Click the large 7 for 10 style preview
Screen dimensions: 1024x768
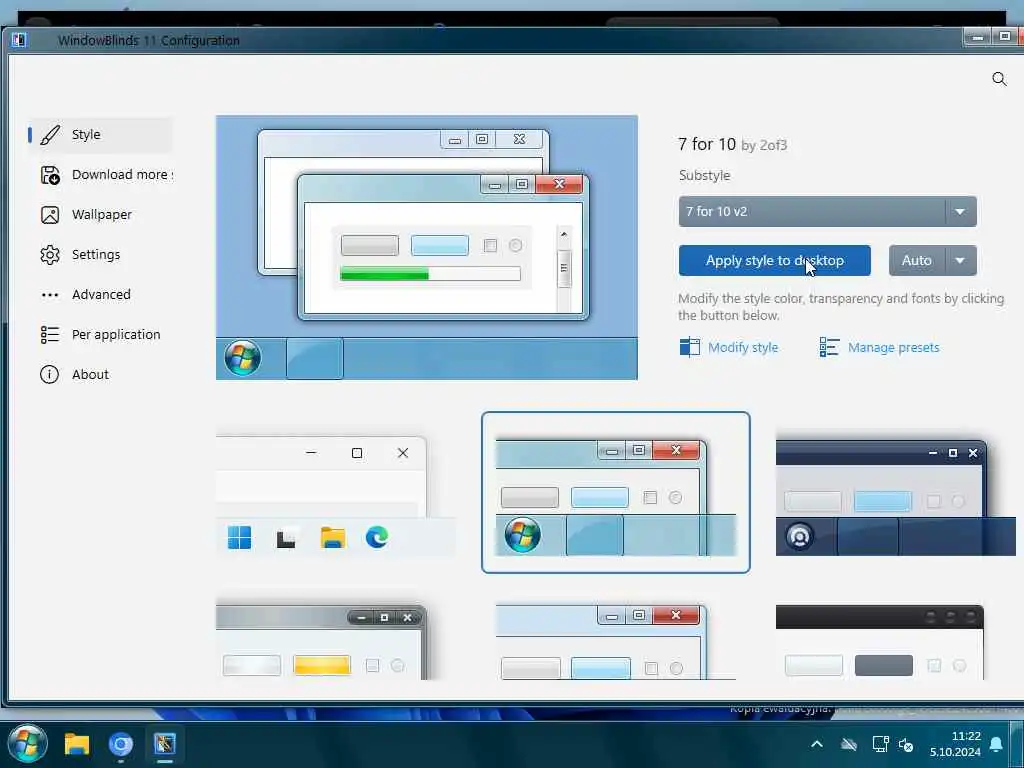[x=426, y=248]
